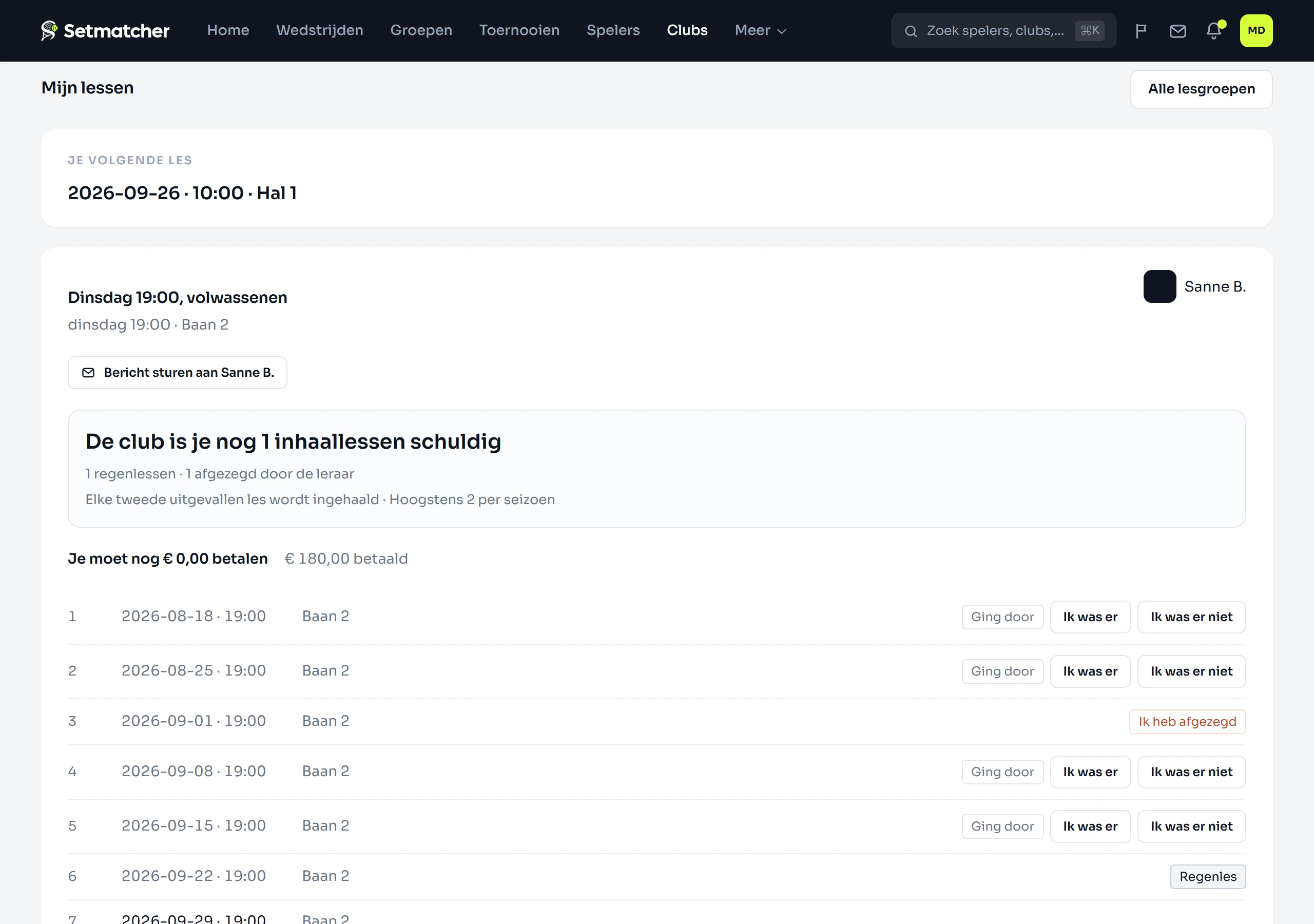Click the Setmatcher logo icon
The height and width of the screenshot is (924, 1314).
tap(49, 30)
